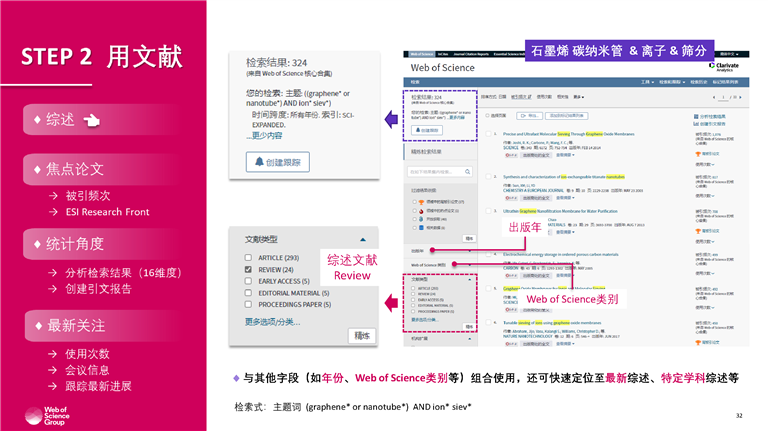The height and width of the screenshot is (431, 768).
Task: Open language dropdown 简体中文
Action: point(730,54)
